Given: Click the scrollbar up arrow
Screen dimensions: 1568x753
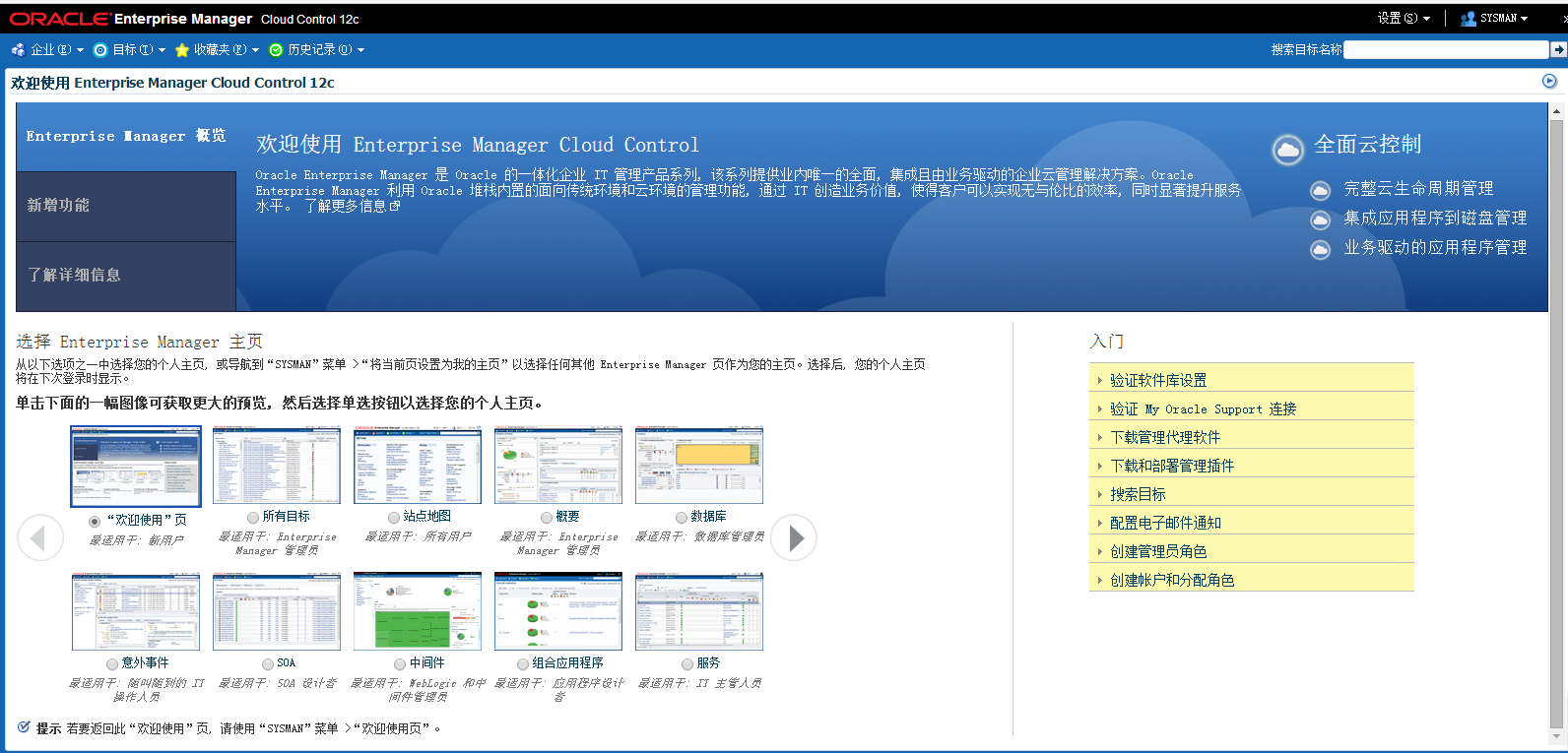Looking at the screenshot, I should pos(1557,111).
